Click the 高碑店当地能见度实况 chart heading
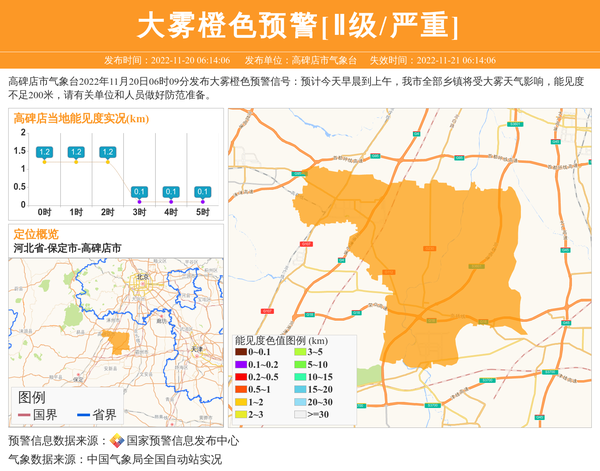 (81, 119)
